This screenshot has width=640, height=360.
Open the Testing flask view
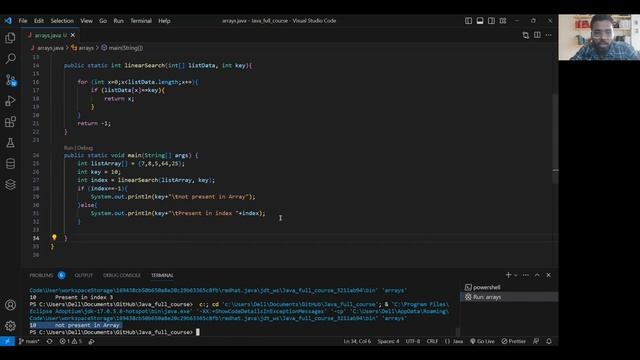point(10,142)
